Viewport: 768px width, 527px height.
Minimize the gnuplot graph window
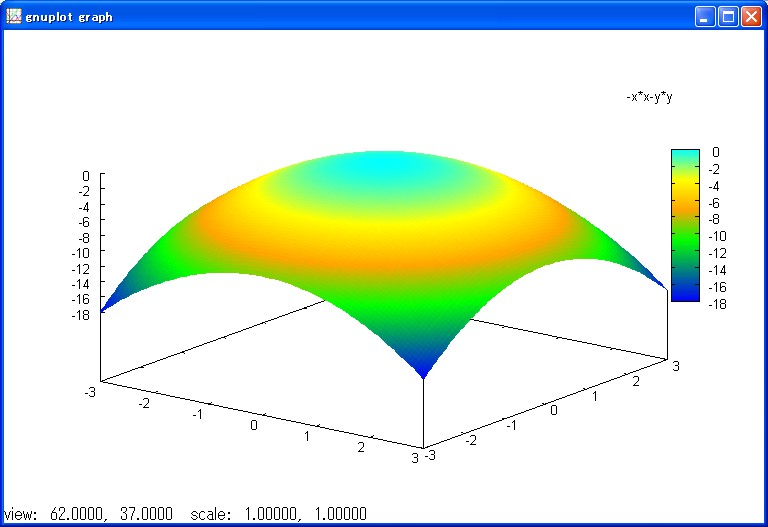[704, 17]
